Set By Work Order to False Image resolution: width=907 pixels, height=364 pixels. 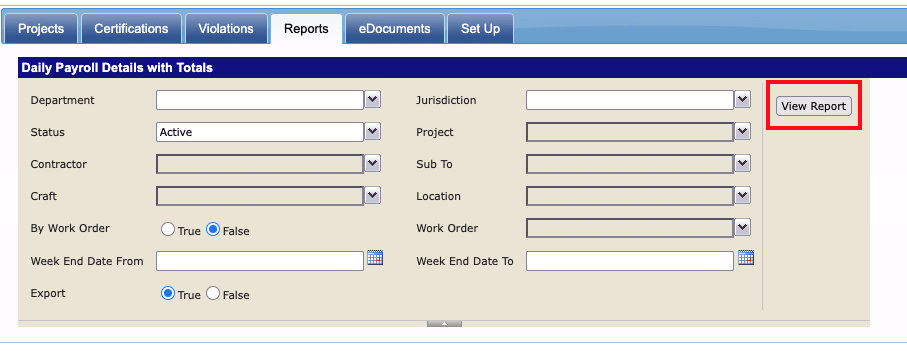click(213, 229)
